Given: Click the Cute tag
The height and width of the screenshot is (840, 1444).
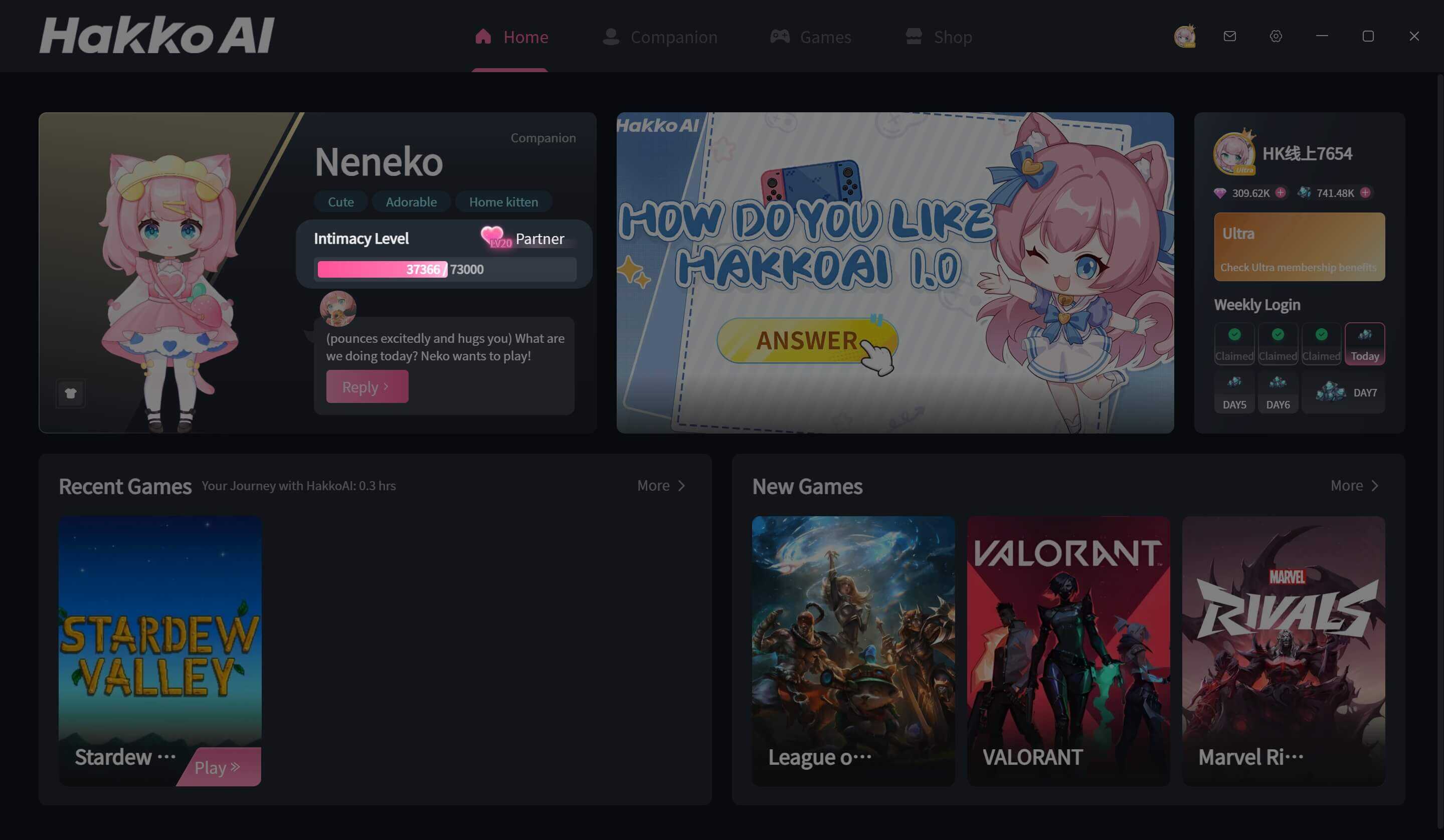Looking at the screenshot, I should pyautogui.click(x=340, y=201).
